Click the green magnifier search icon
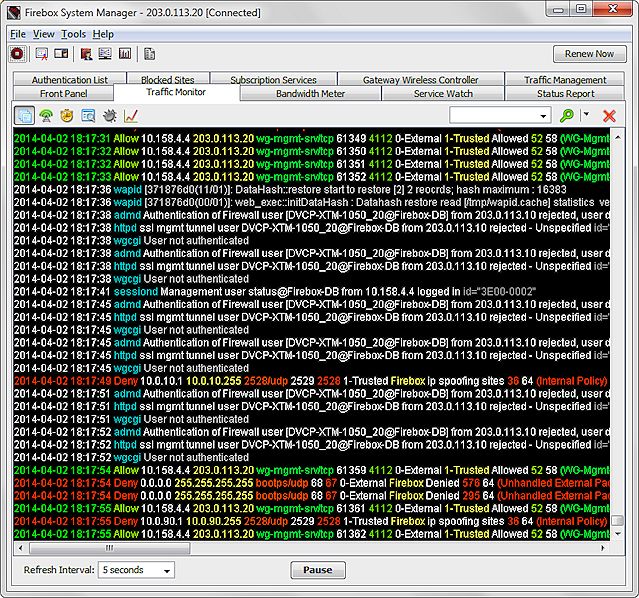Image resolution: width=639 pixels, height=598 pixels. pos(567,116)
